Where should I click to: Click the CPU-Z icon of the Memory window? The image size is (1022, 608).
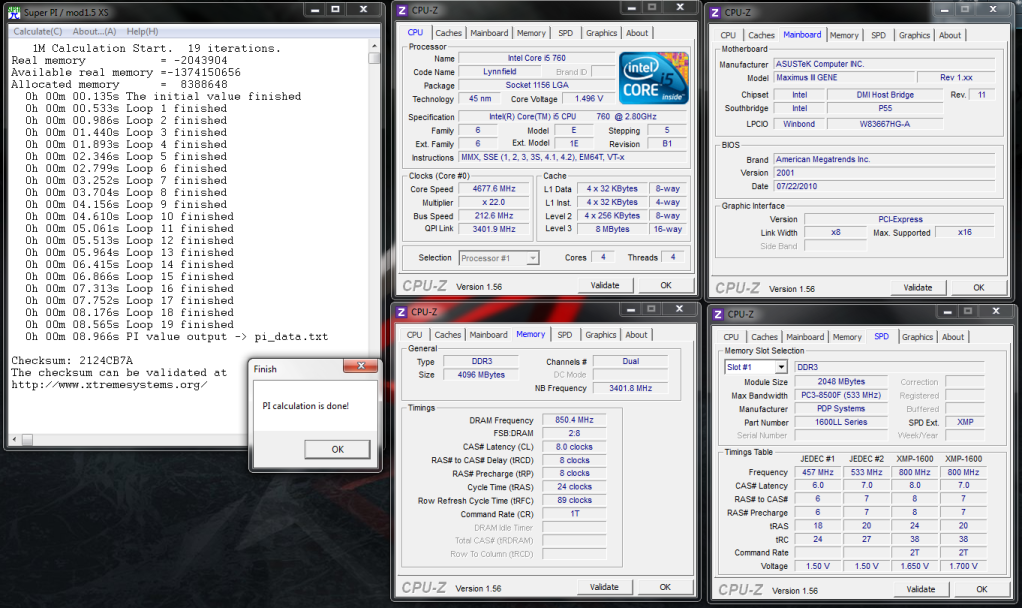coord(402,312)
